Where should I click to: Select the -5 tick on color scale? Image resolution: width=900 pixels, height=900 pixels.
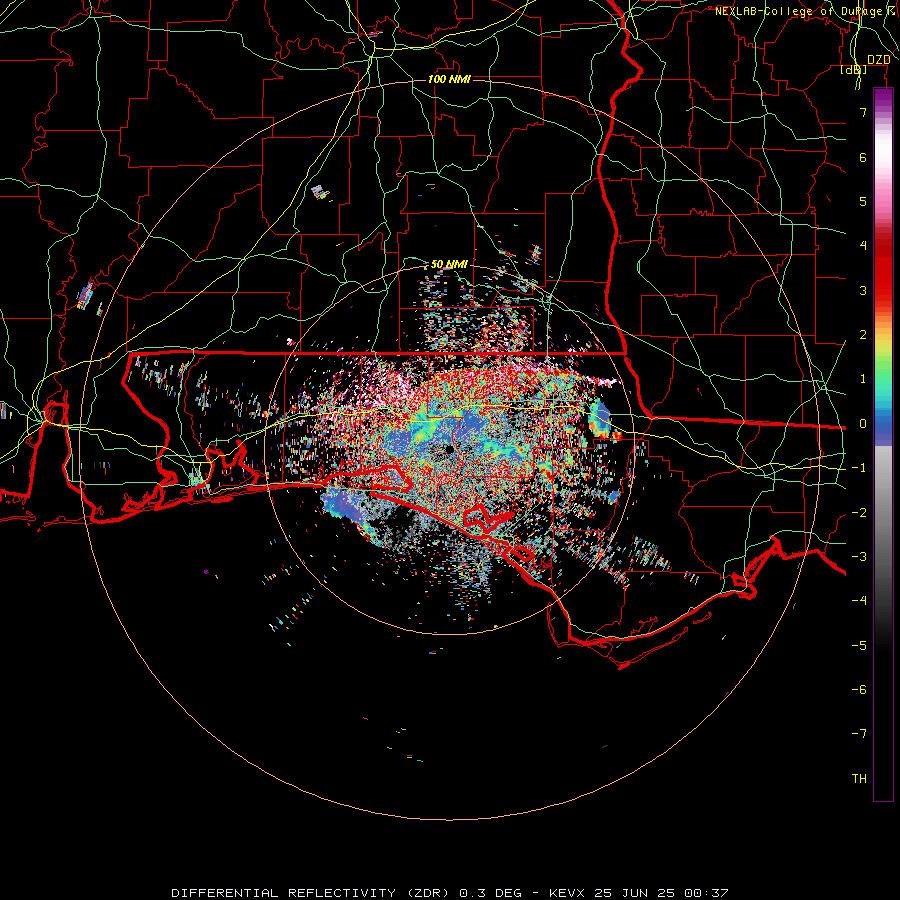pyautogui.click(x=859, y=646)
